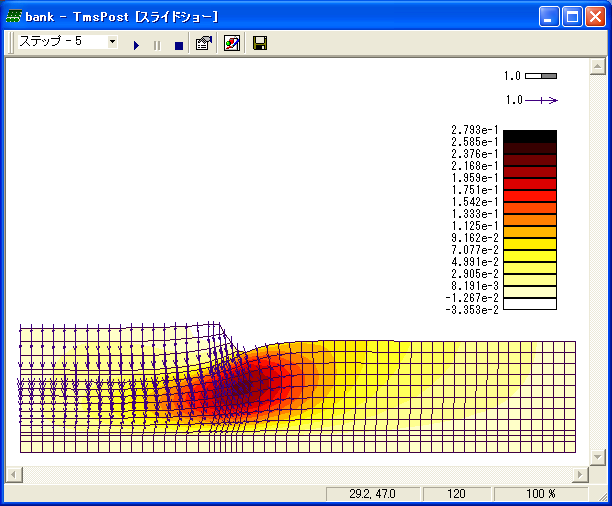Click the '1.125e-1' legend label
The width and height of the screenshot is (612, 506).
[x=475, y=226]
